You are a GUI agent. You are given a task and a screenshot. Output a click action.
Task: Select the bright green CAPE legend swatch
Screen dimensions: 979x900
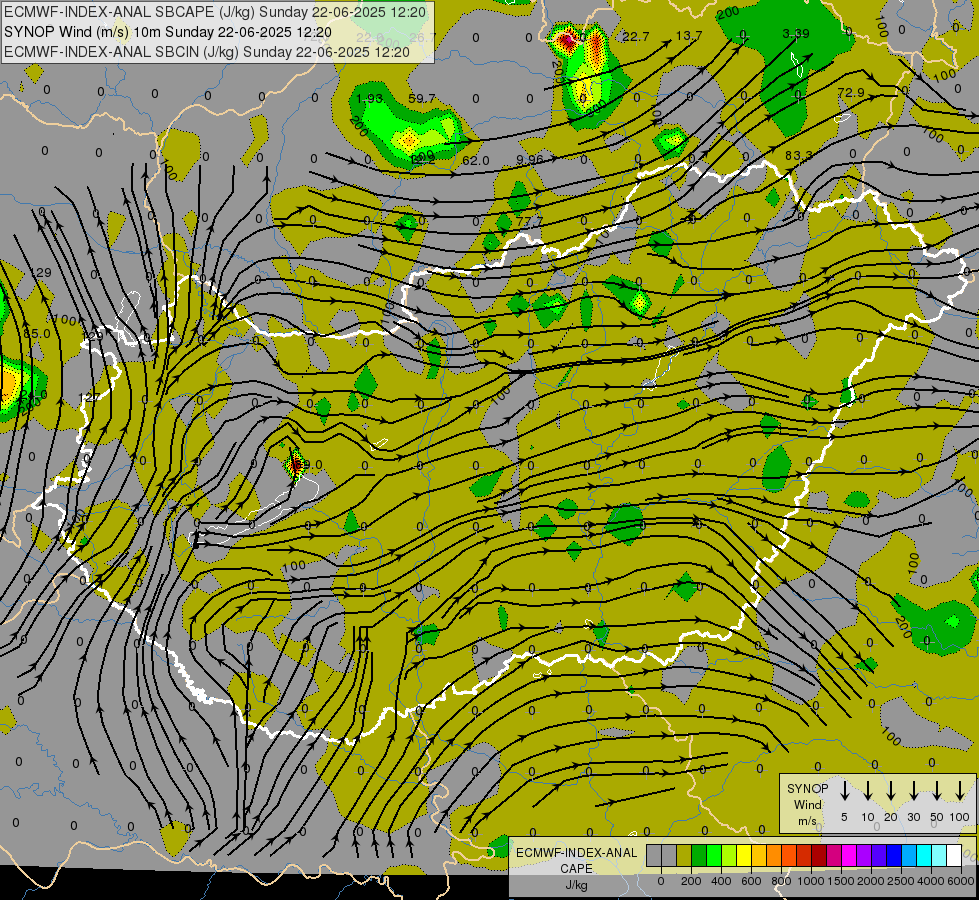click(714, 856)
